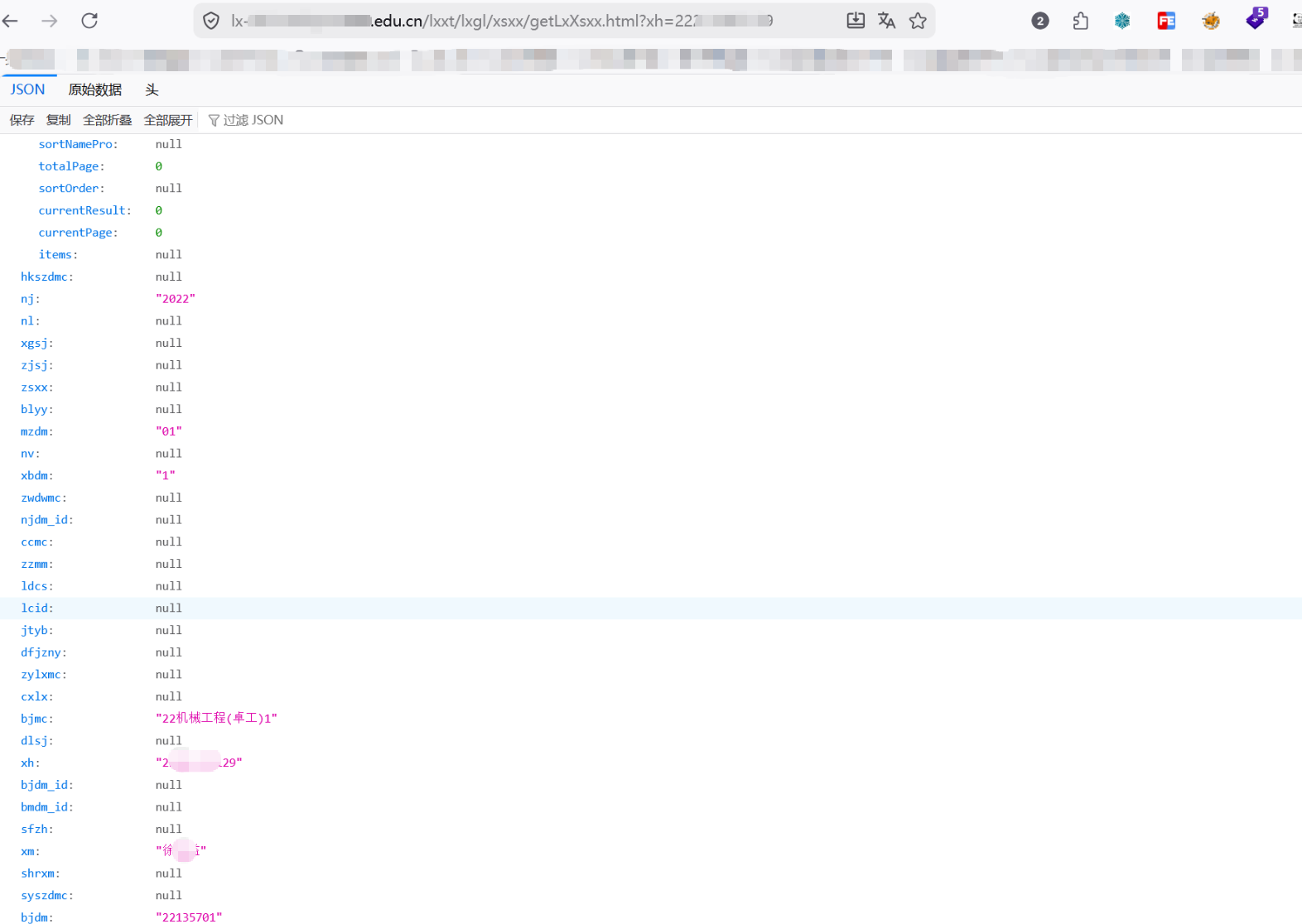Click the mzdm value "01"
Screen dimensions: 1302x924
coord(169,431)
